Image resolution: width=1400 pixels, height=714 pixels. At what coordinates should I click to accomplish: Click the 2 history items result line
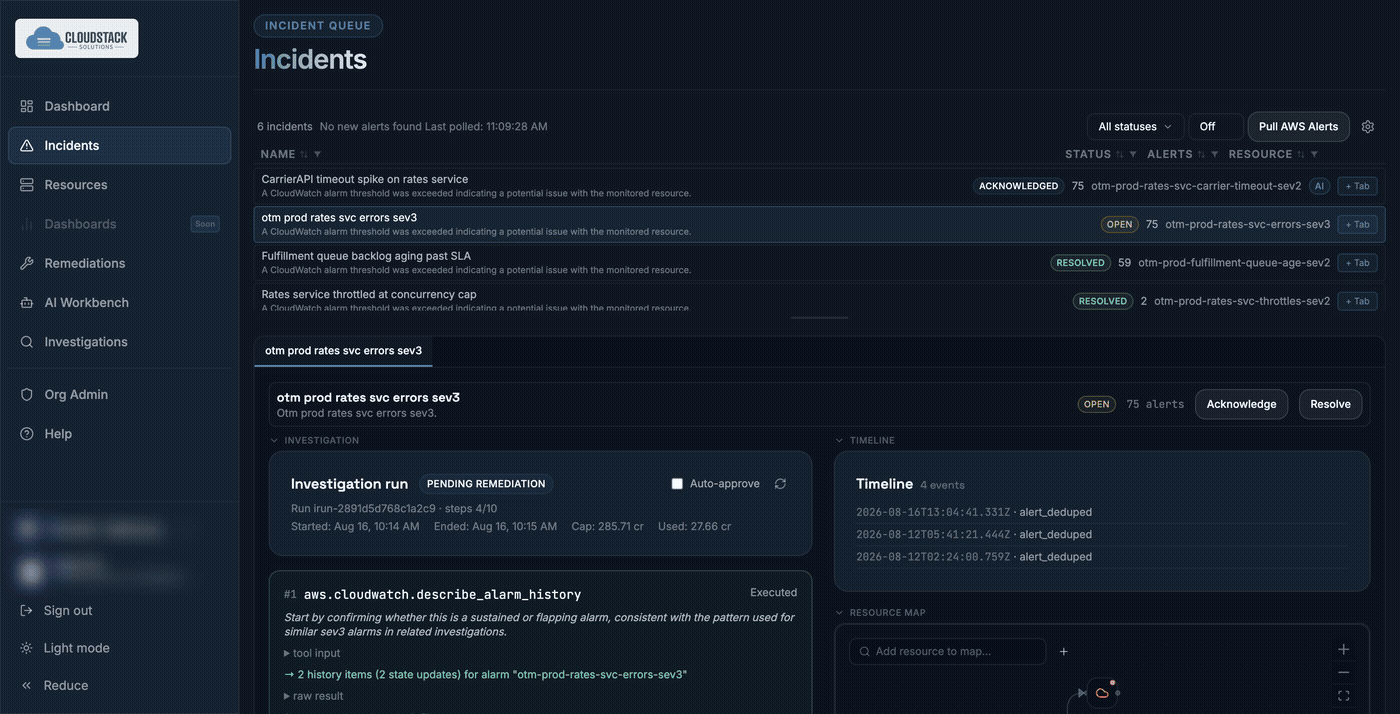point(485,675)
